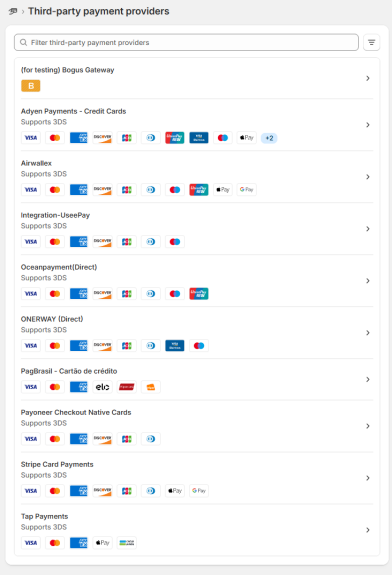Focus the Filter third-party payment providers field
Screen dimensions: 392x575
(x=186, y=43)
